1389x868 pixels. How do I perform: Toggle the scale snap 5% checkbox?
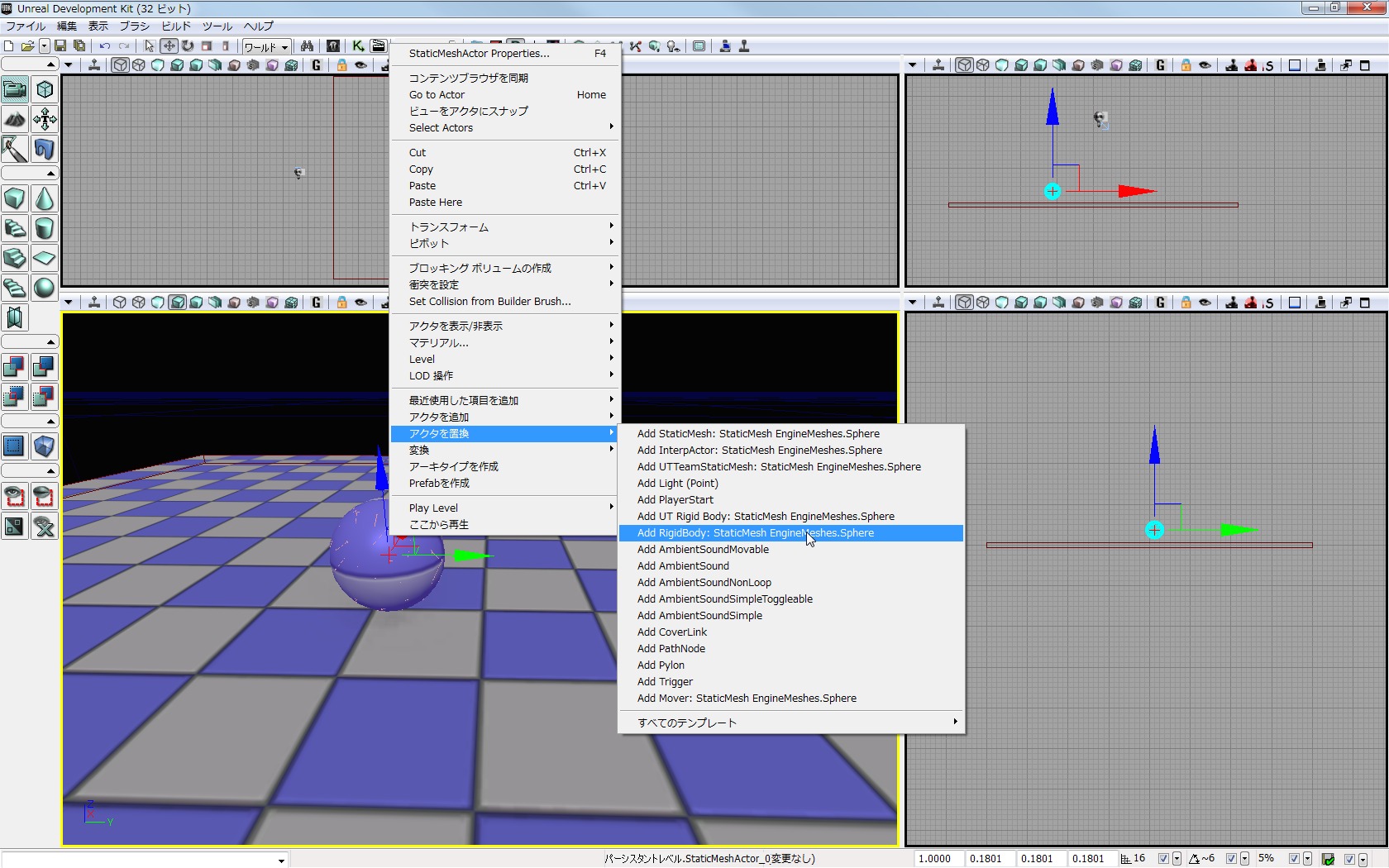click(x=1294, y=859)
